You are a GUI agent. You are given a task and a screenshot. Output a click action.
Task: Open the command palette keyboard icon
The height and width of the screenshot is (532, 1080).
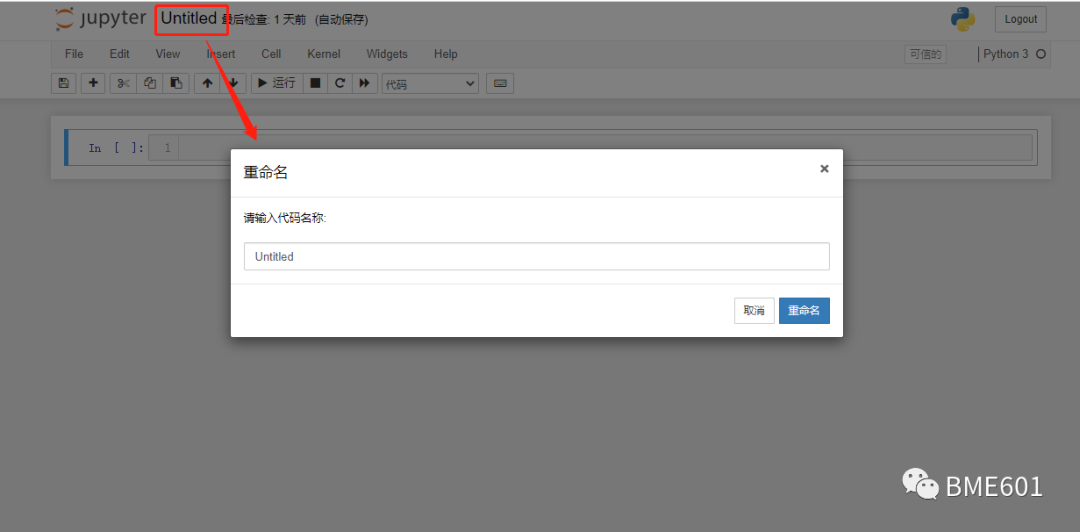(500, 83)
